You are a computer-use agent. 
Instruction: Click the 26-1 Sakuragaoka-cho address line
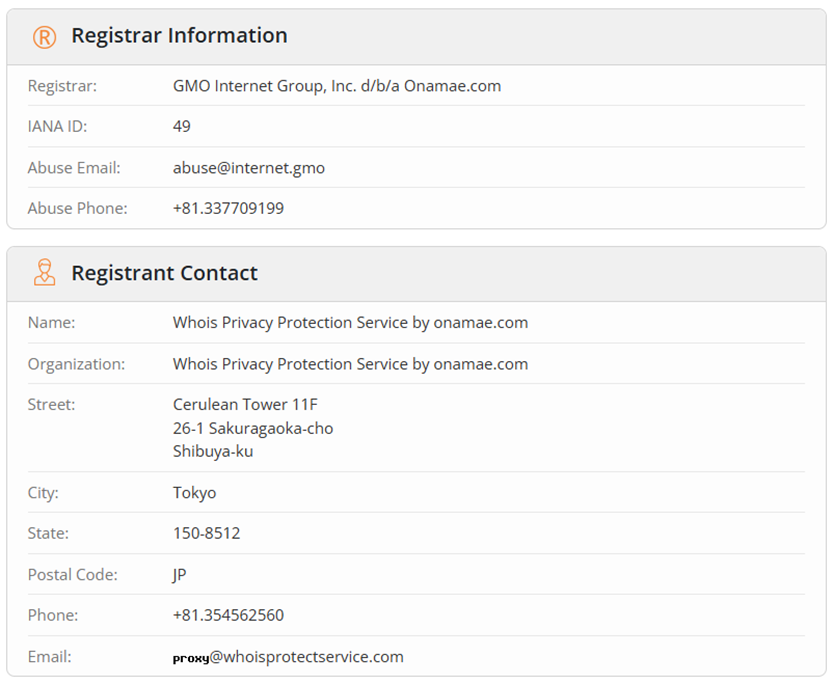(253, 428)
